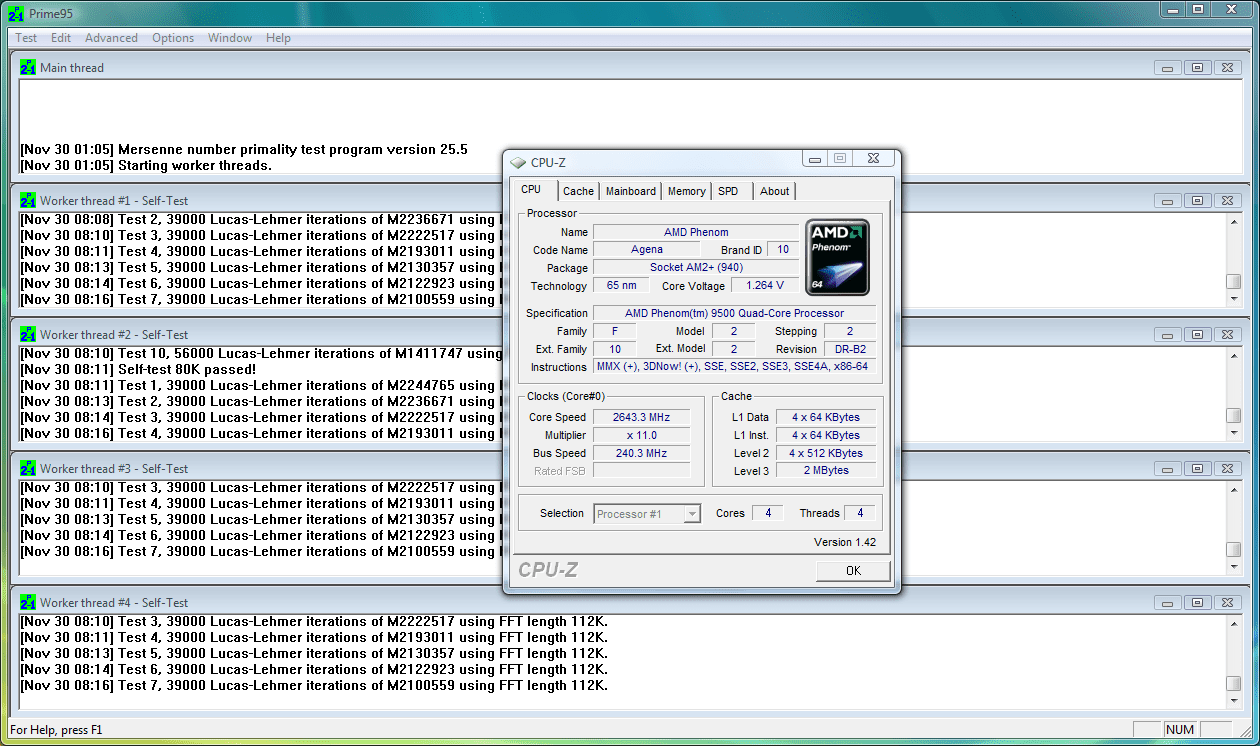Viewport: 1260px width, 746px height.
Task: Click the Code Name field Agena
Action: 646,250
